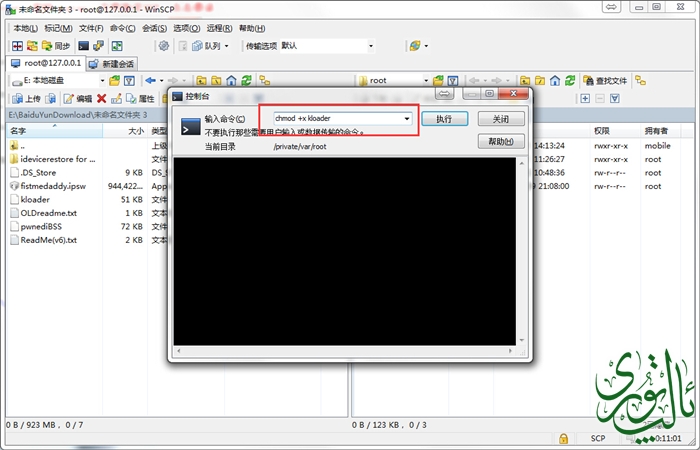This screenshot has height=450, width=700.
Task: Click the preferences gear icon in toolbar
Action: tap(163, 46)
